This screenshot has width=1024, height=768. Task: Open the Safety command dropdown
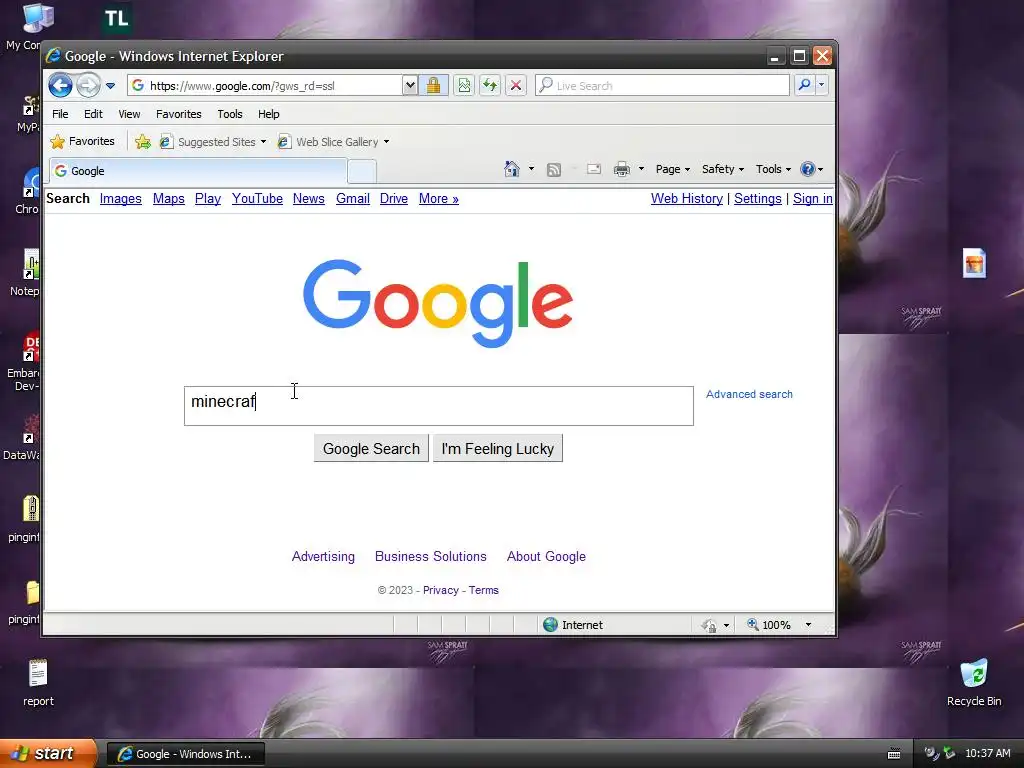(723, 169)
